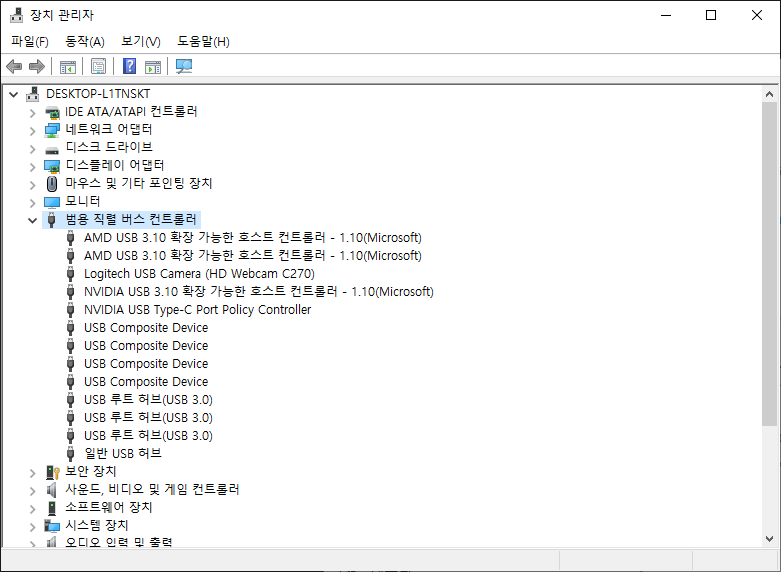Close the 장치 관리자 window
The image size is (781, 572).
click(x=757, y=15)
